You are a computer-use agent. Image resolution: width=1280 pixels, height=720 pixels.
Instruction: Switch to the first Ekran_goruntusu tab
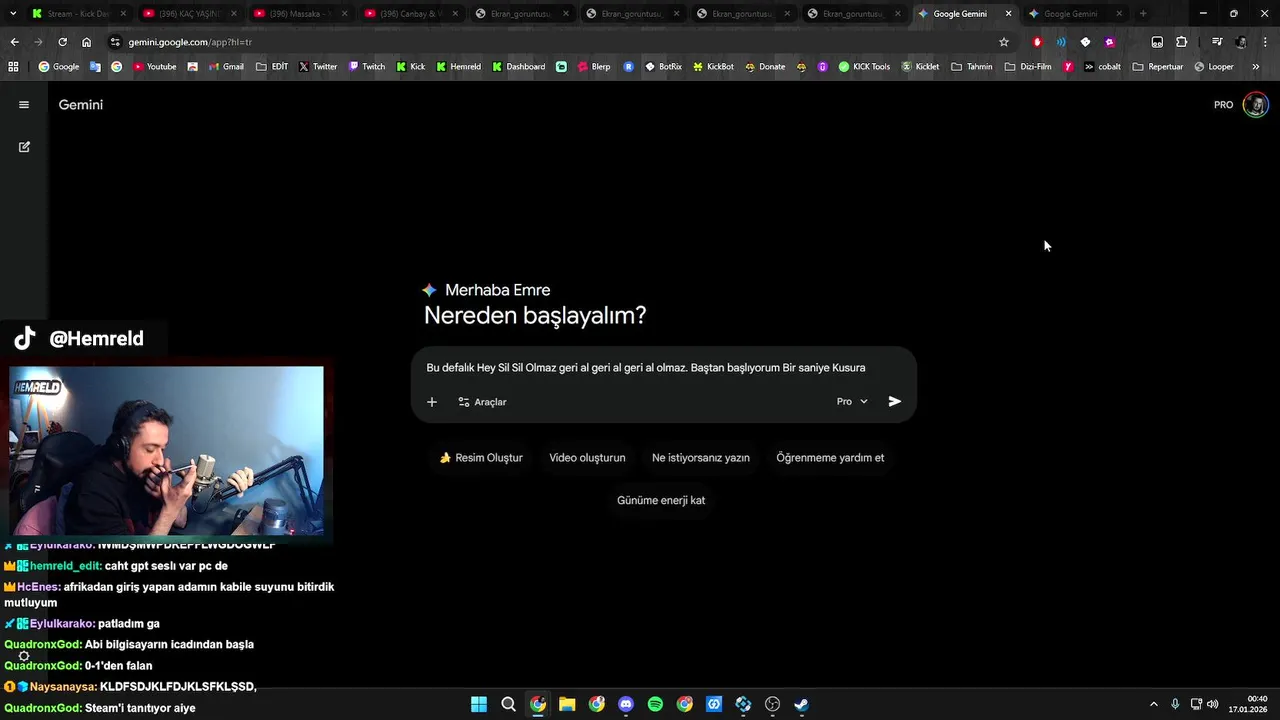click(520, 14)
